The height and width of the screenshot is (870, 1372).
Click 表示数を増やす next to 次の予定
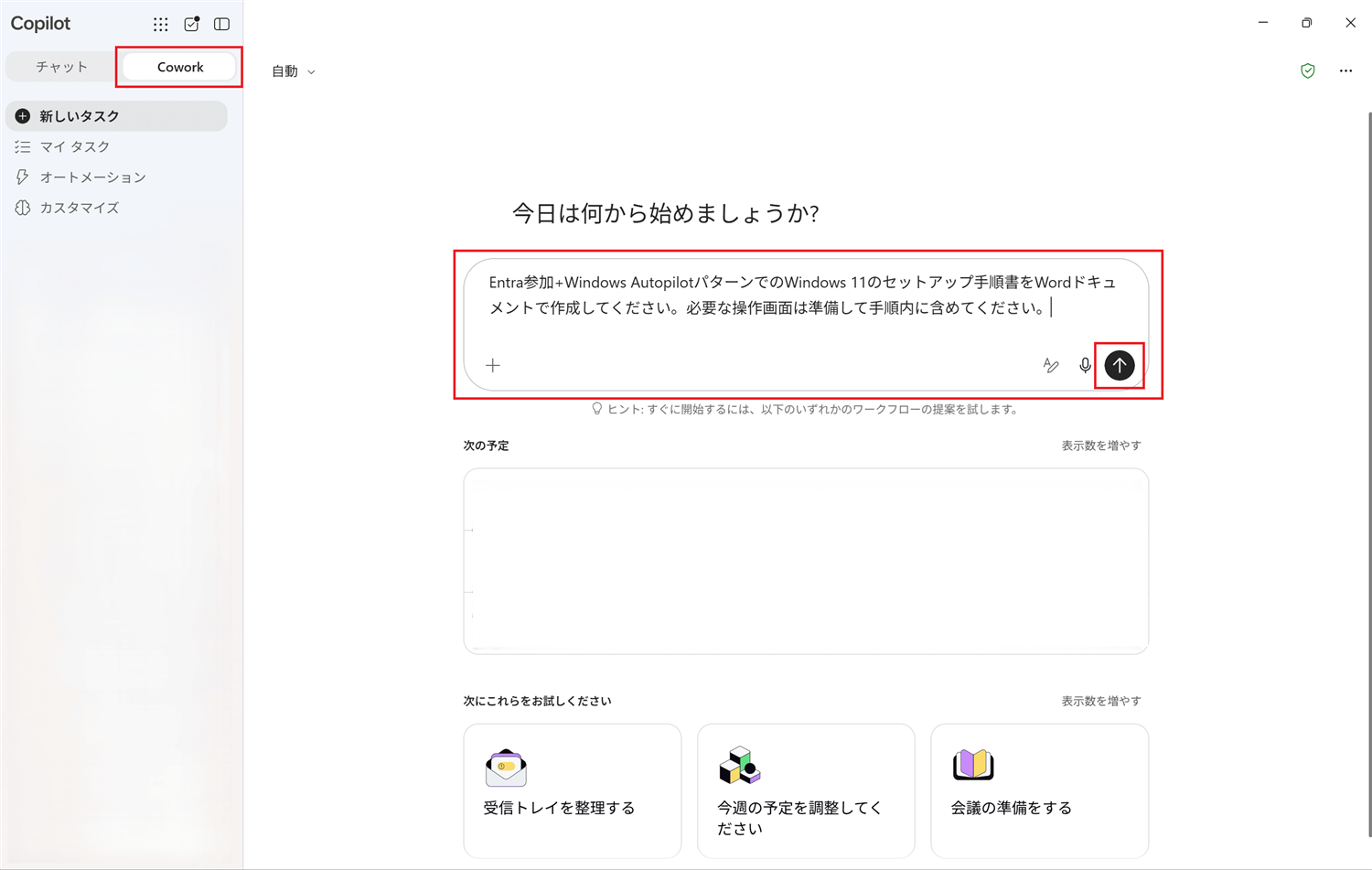[x=1101, y=446]
